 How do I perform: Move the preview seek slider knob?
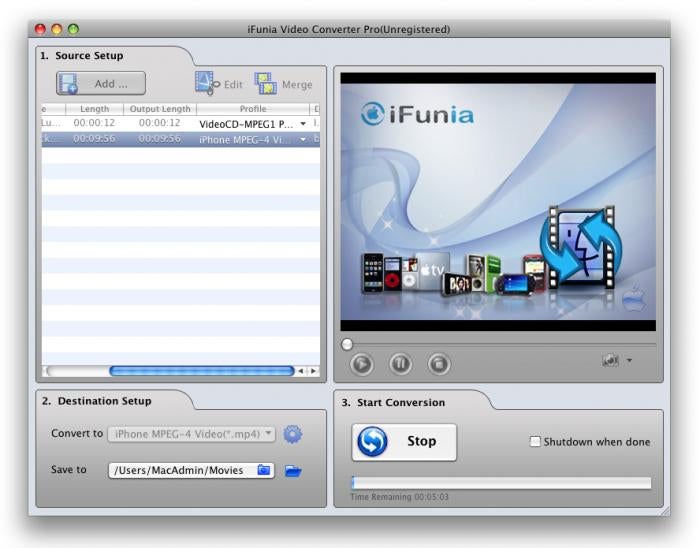click(x=347, y=344)
